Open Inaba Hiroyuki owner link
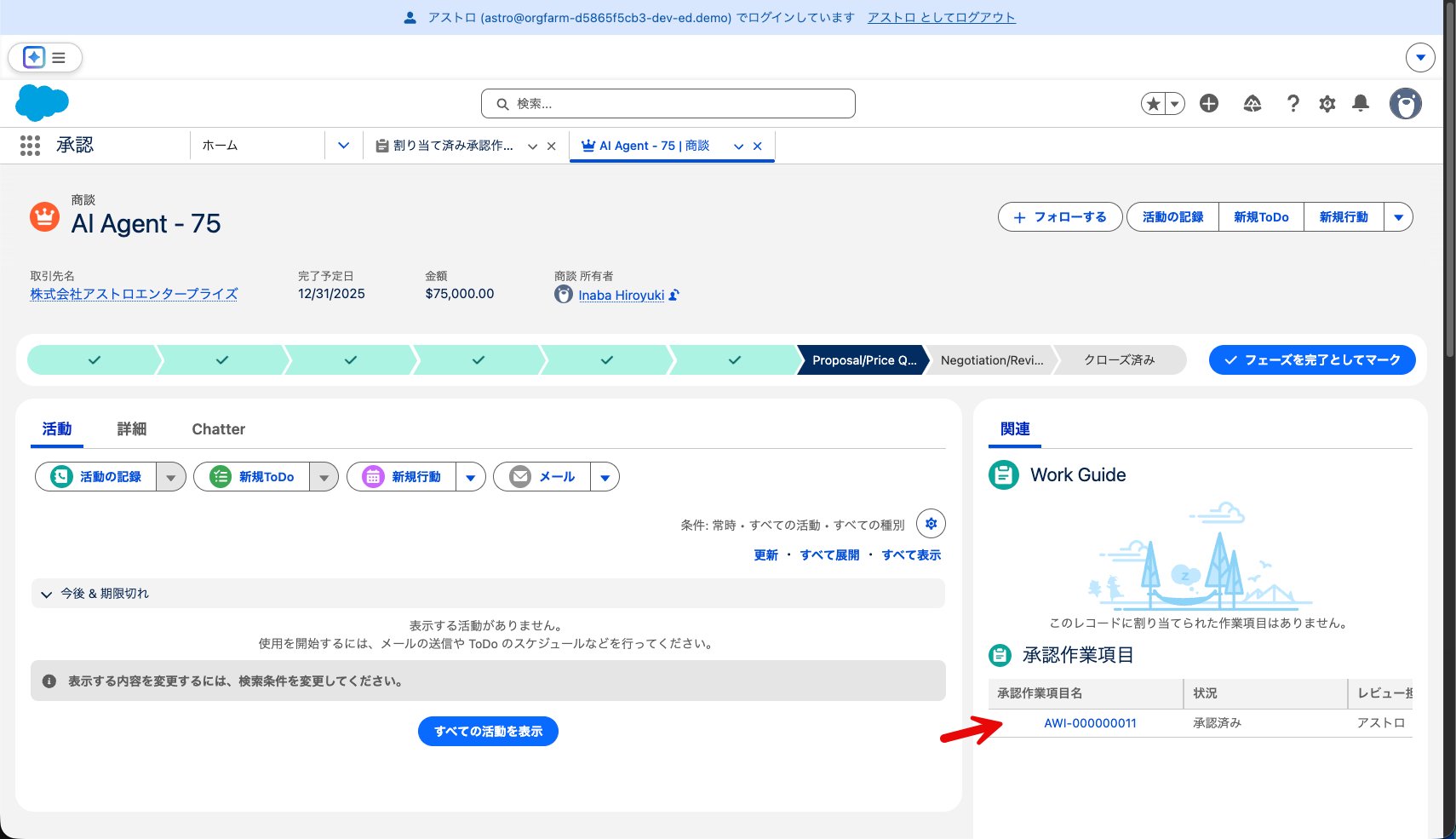 (622, 296)
